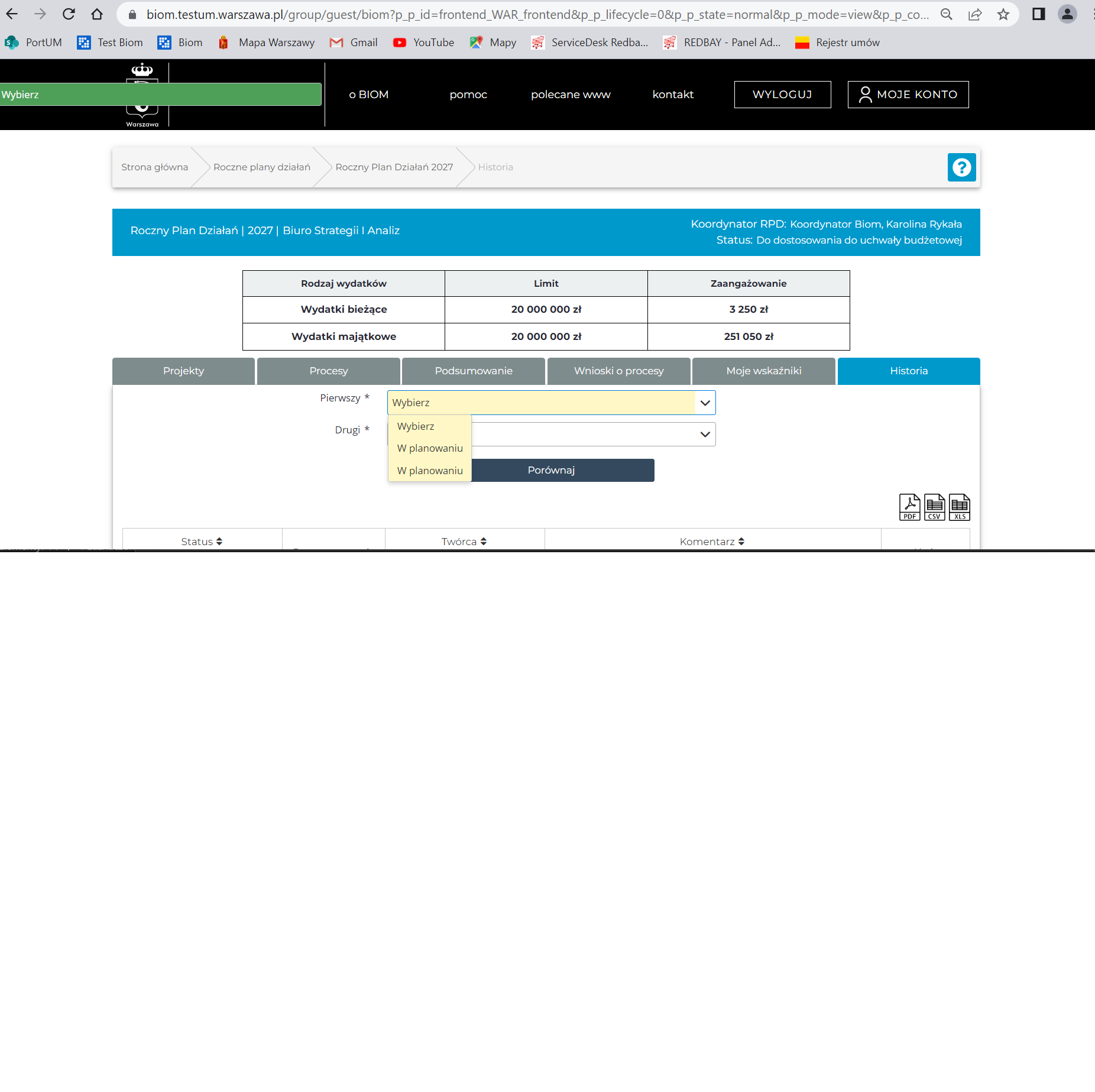
Task: Open the browser share icon
Action: pos(975,14)
